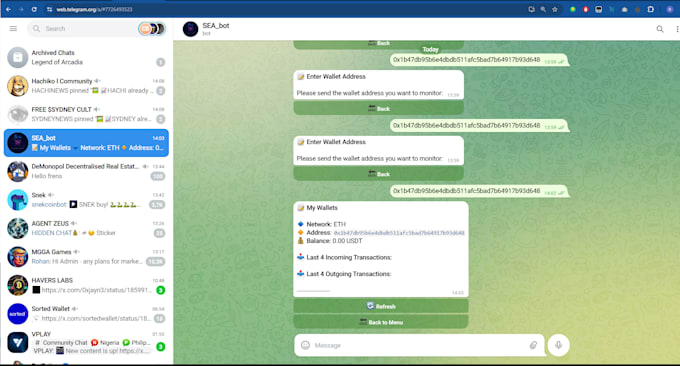
Task: Click the zoom magnifier icon in address bar
Action: tap(543, 9)
